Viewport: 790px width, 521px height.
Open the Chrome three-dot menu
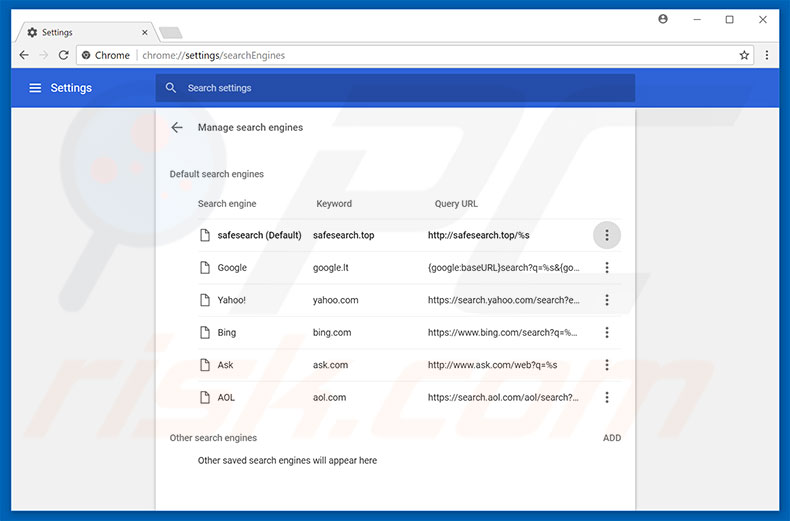(x=767, y=55)
